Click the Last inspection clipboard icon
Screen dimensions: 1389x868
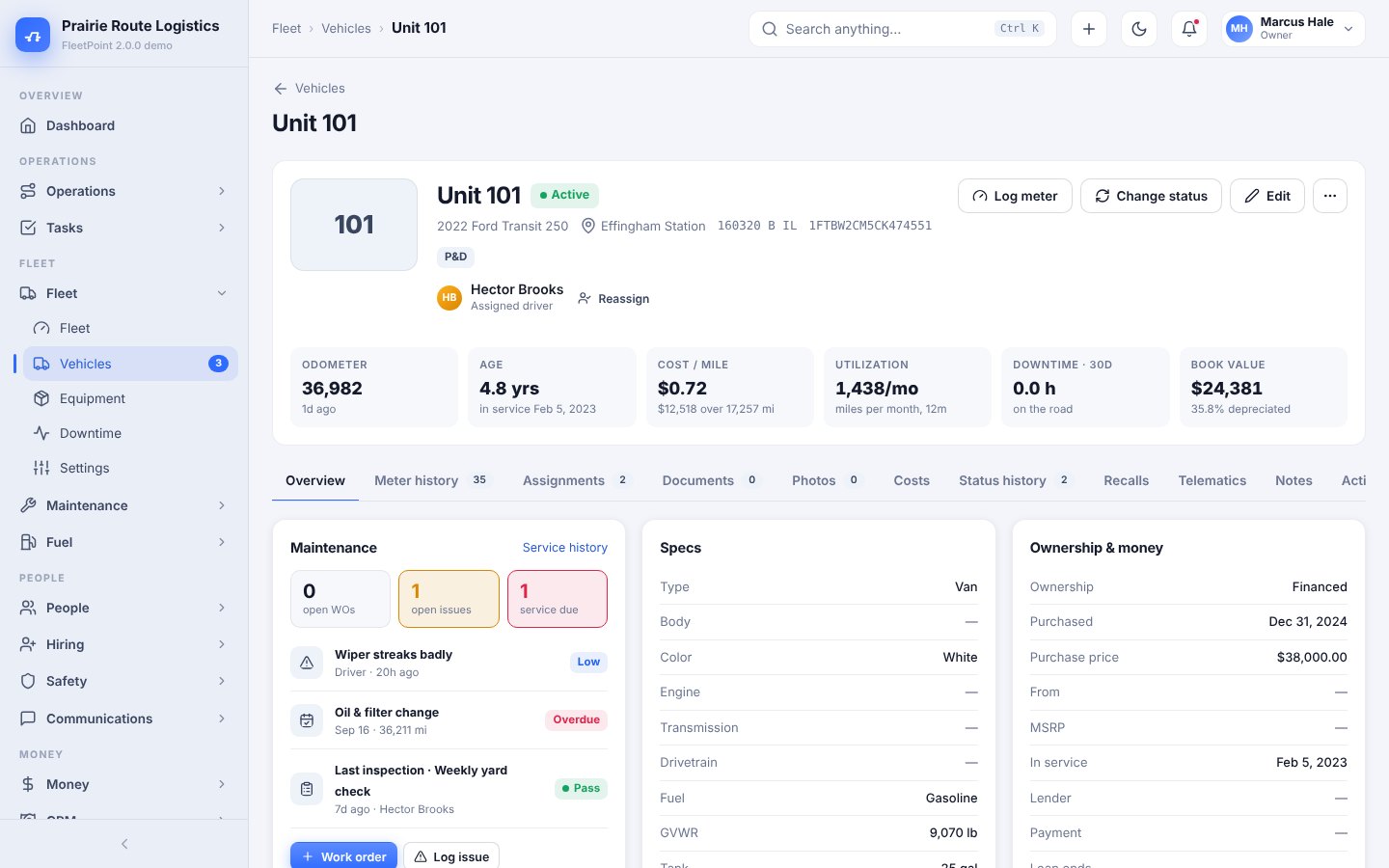(x=307, y=789)
